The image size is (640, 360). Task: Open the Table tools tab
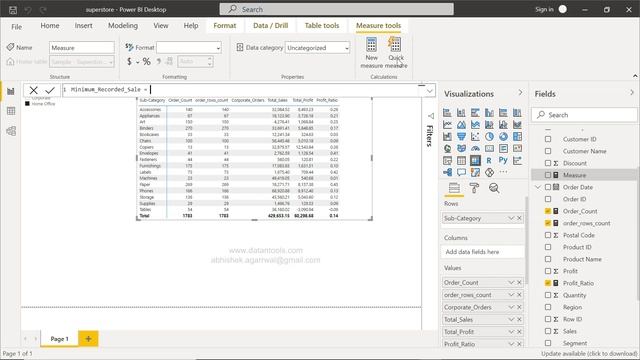(322, 26)
